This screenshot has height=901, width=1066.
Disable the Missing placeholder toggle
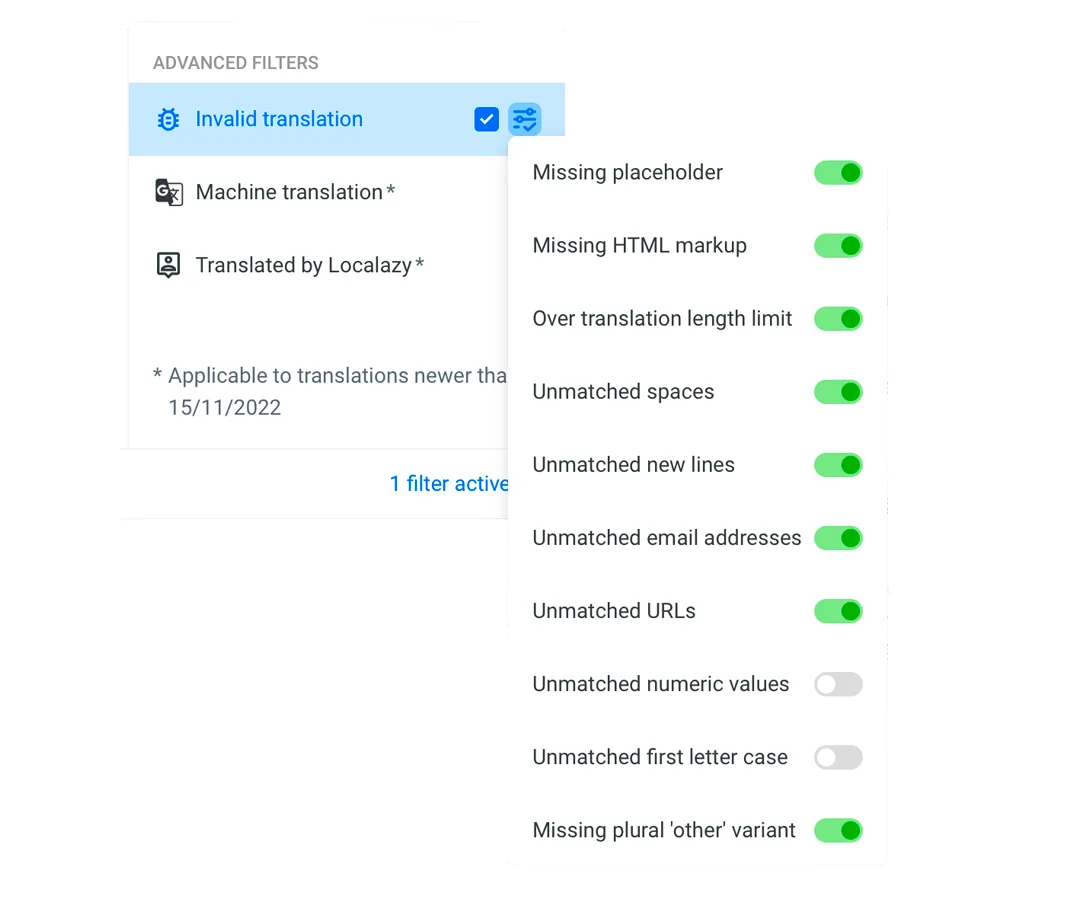(838, 173)
